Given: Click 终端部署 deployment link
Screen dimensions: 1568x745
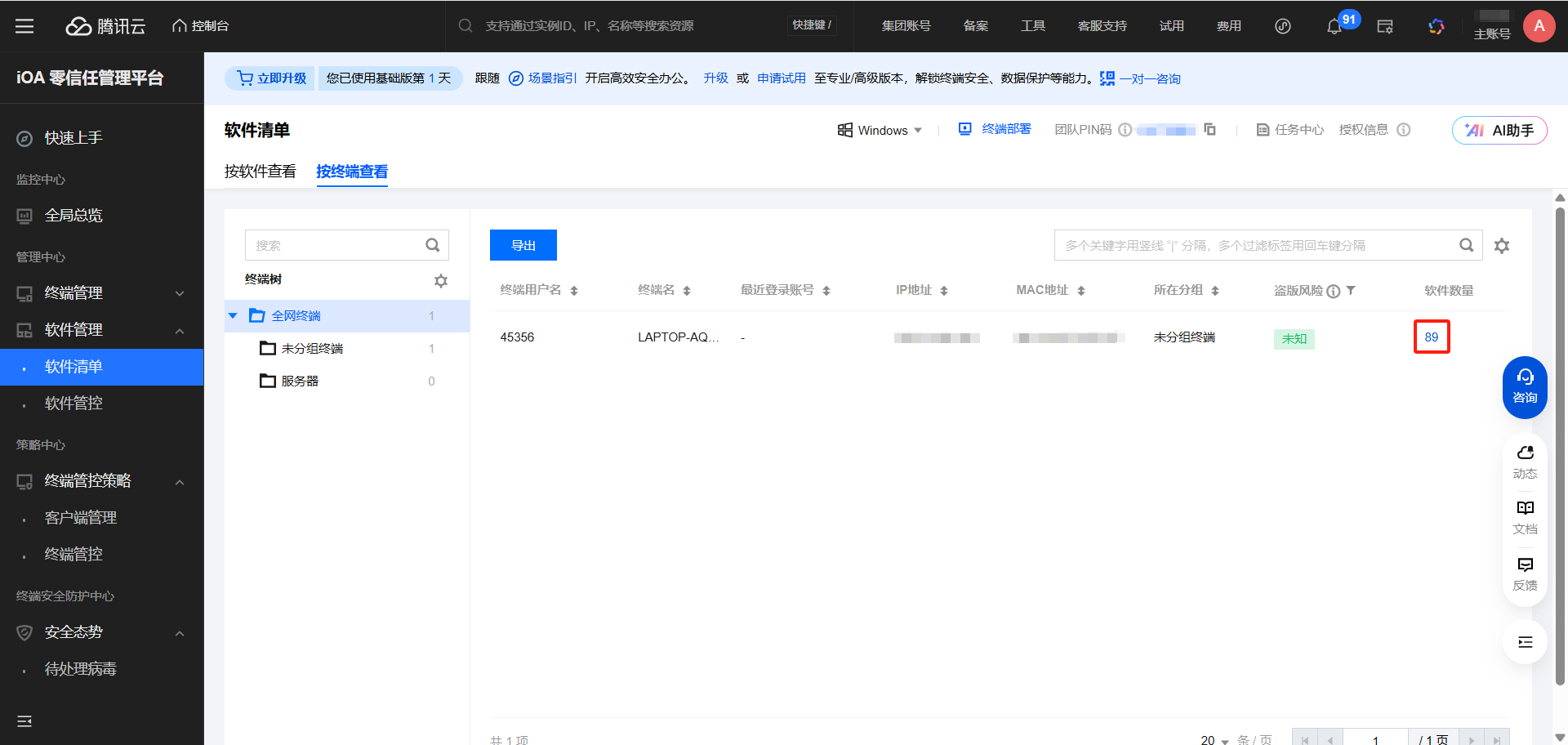Looking at the screenshot, I should (994, 129).
